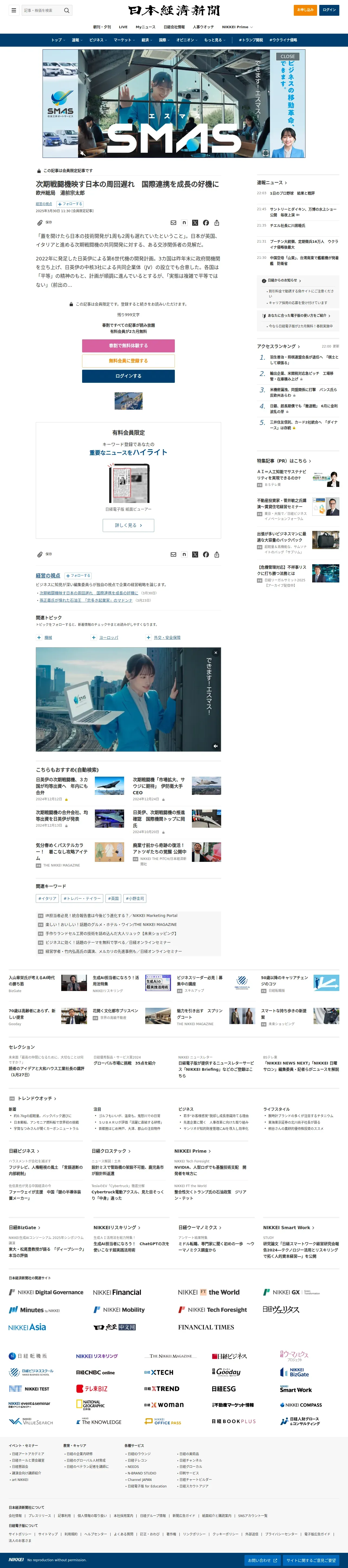This screenshot has height=1568, width=348.
Task: Expand the 経済 navigation dropdown
Action: 147,40
